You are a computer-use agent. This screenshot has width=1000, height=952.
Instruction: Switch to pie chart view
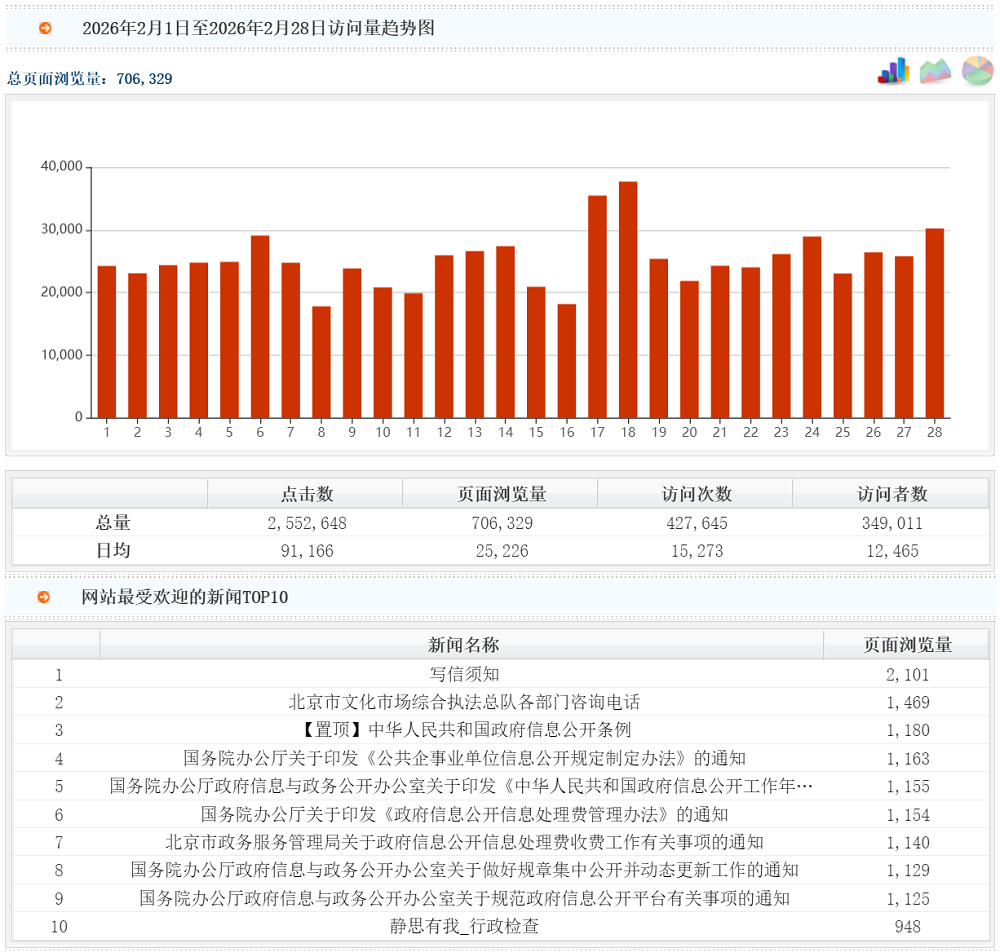977,71
